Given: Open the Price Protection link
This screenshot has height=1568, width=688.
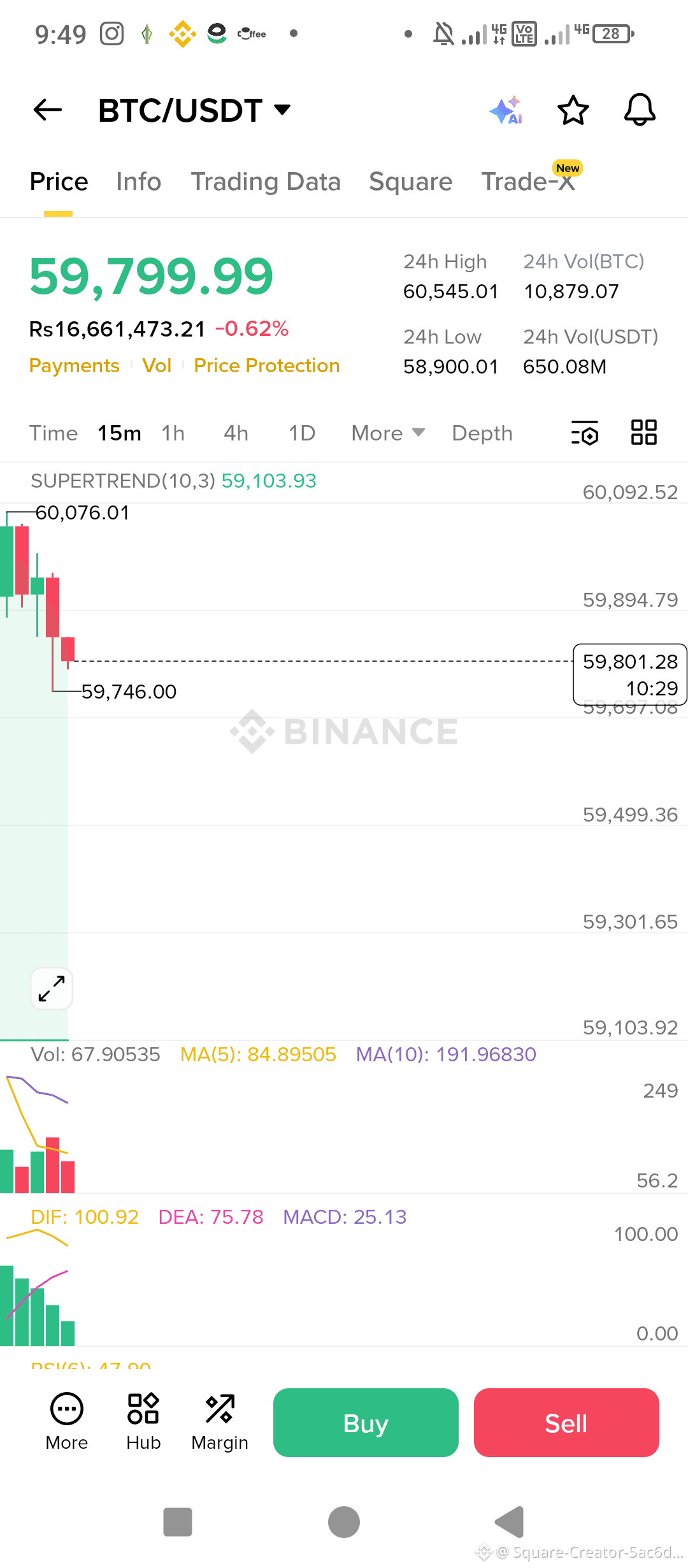Looking at the screenshot, I should coord(267,366).
